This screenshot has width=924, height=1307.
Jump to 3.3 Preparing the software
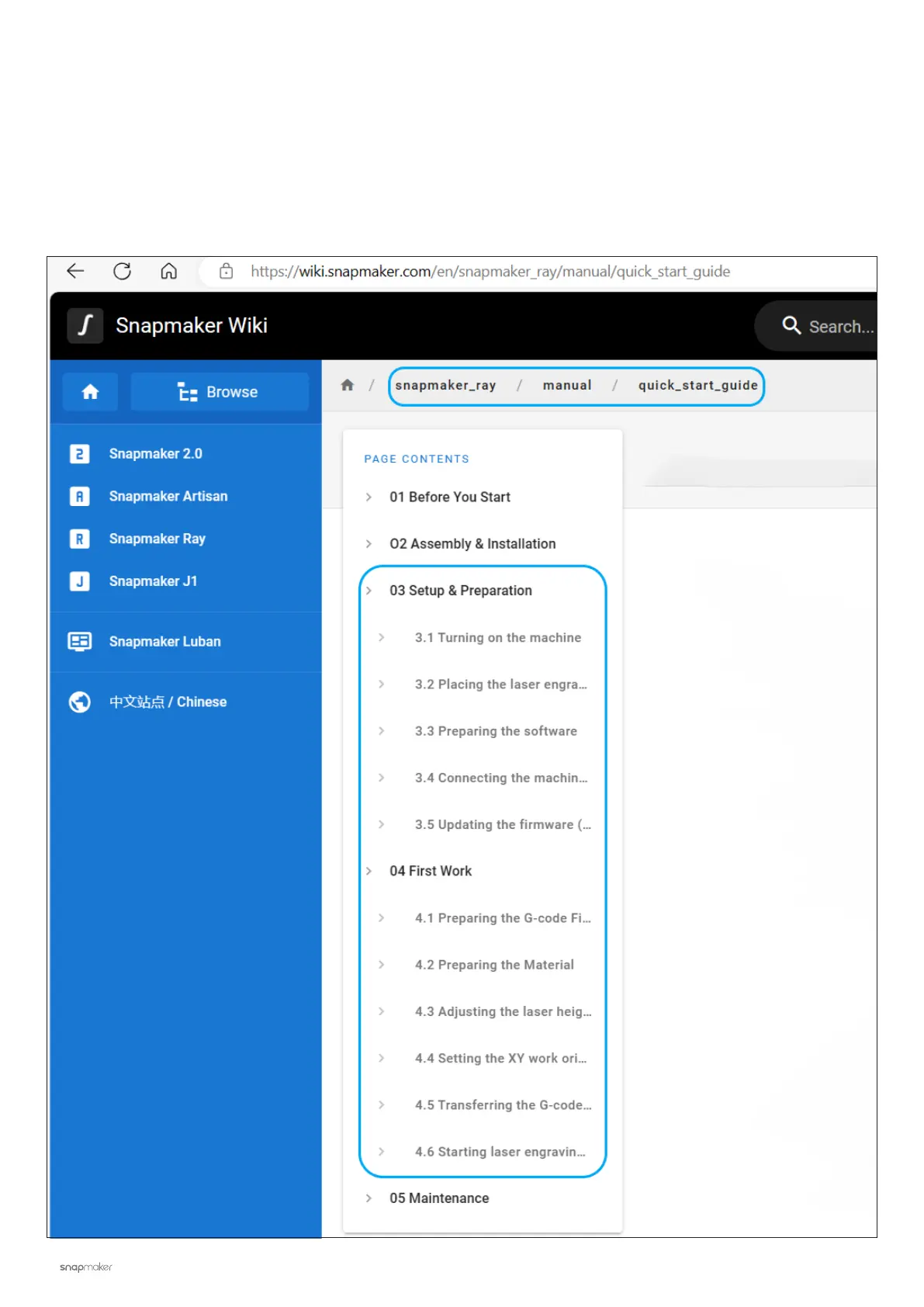click(x=496, y=731)
